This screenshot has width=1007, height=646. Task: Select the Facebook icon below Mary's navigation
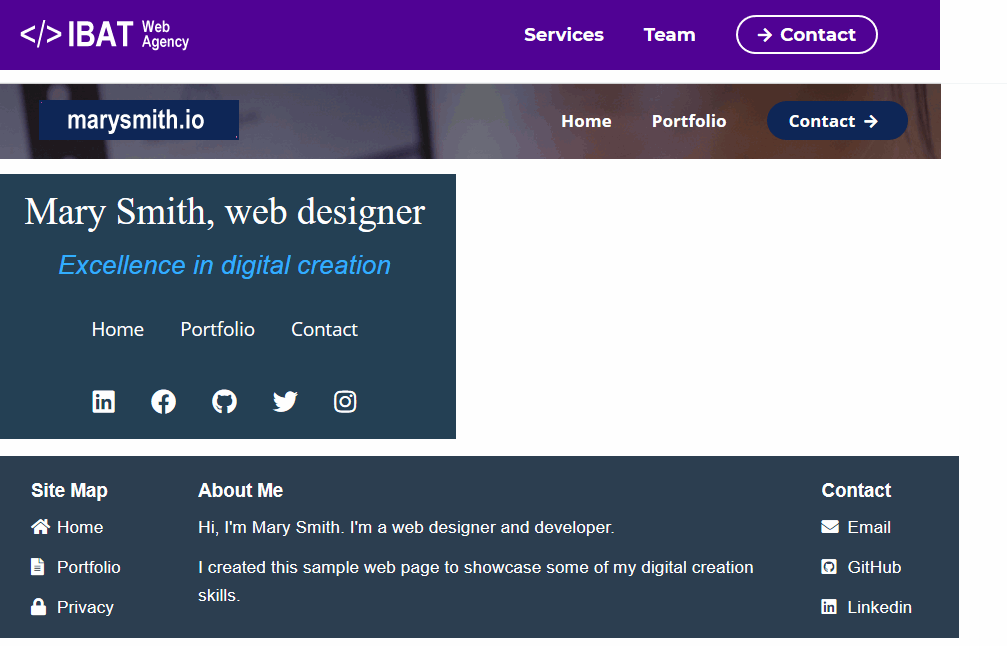click(164, 401)
